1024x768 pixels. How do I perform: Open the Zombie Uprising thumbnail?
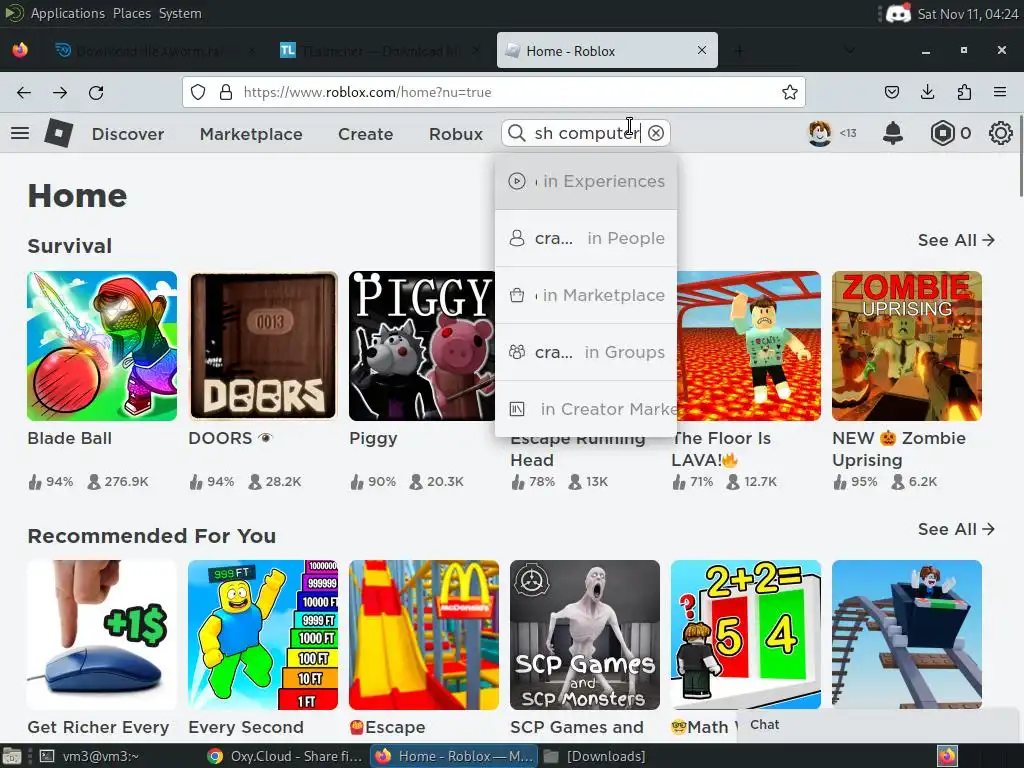point(906,346)
